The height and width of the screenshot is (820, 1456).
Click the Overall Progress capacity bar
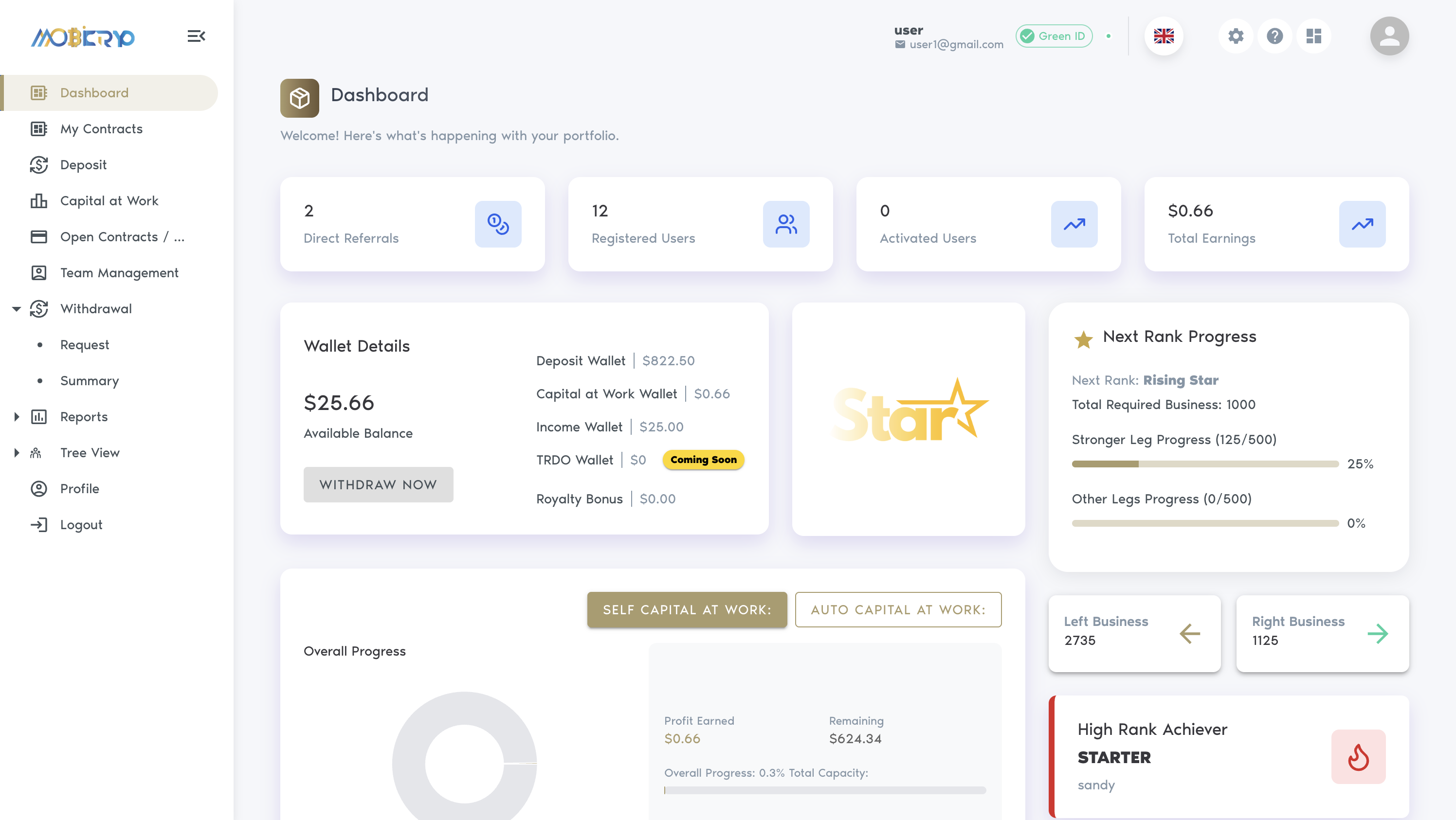(825, 791)
